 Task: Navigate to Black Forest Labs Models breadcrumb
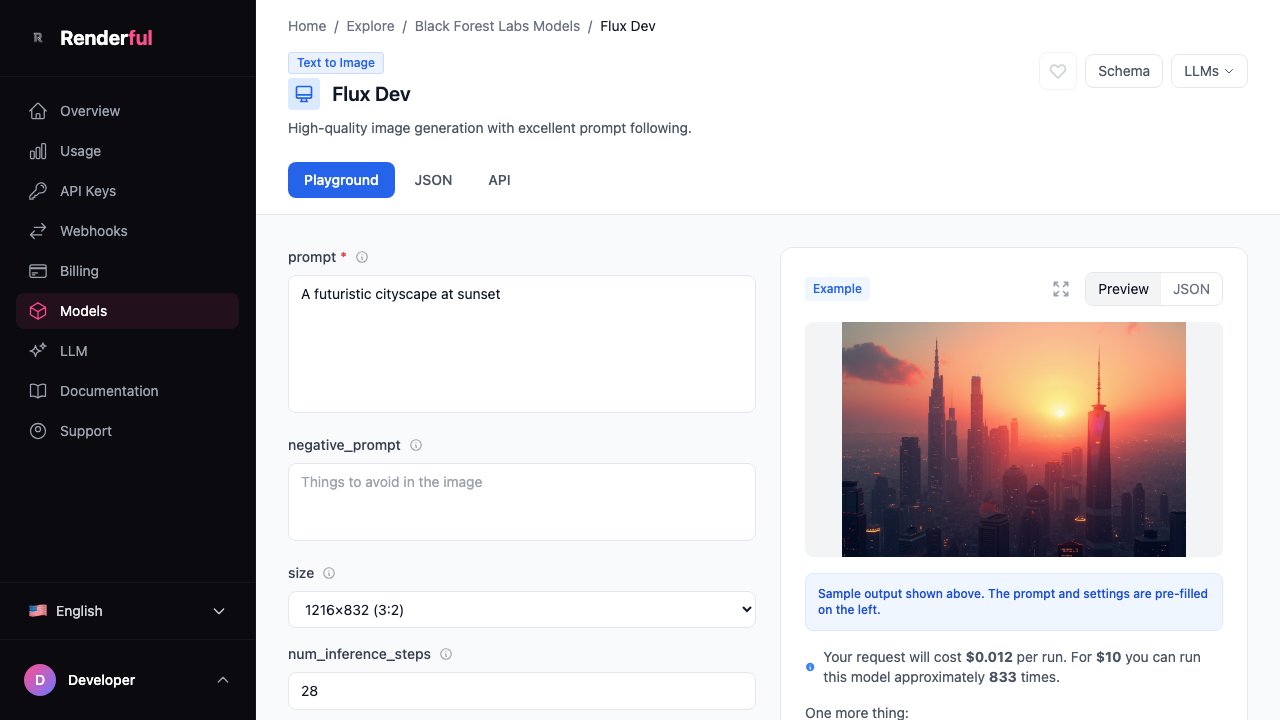(x=497, y=26)
